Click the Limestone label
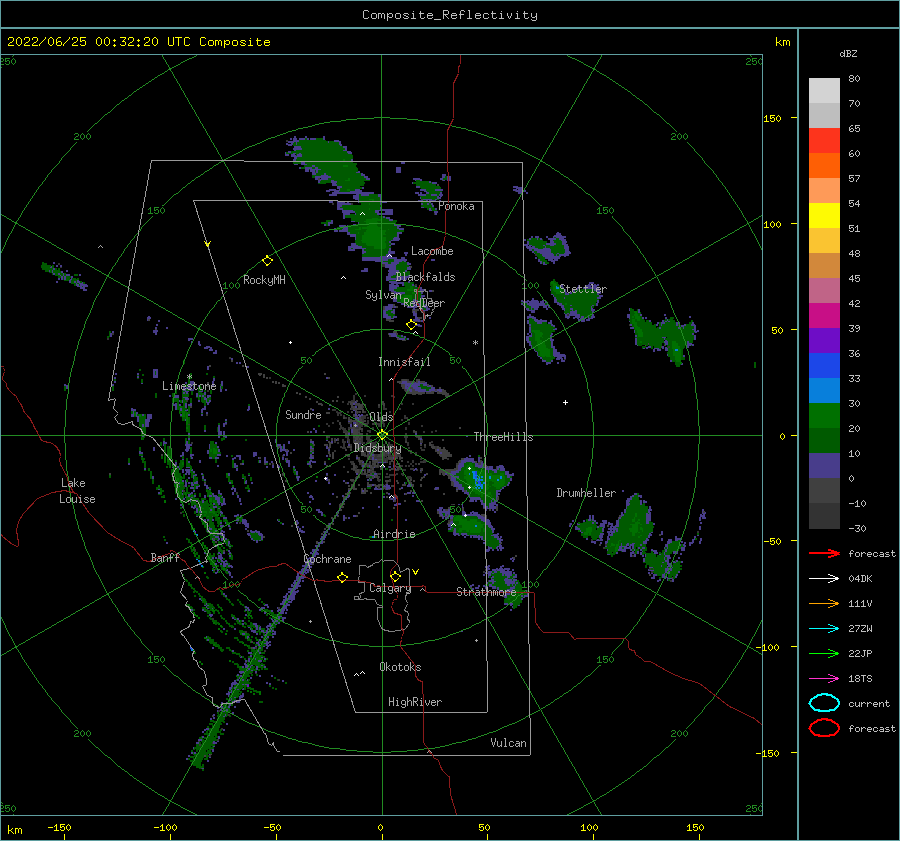The width and height of the screenshot is (900, 841). (x=189, y=386)
